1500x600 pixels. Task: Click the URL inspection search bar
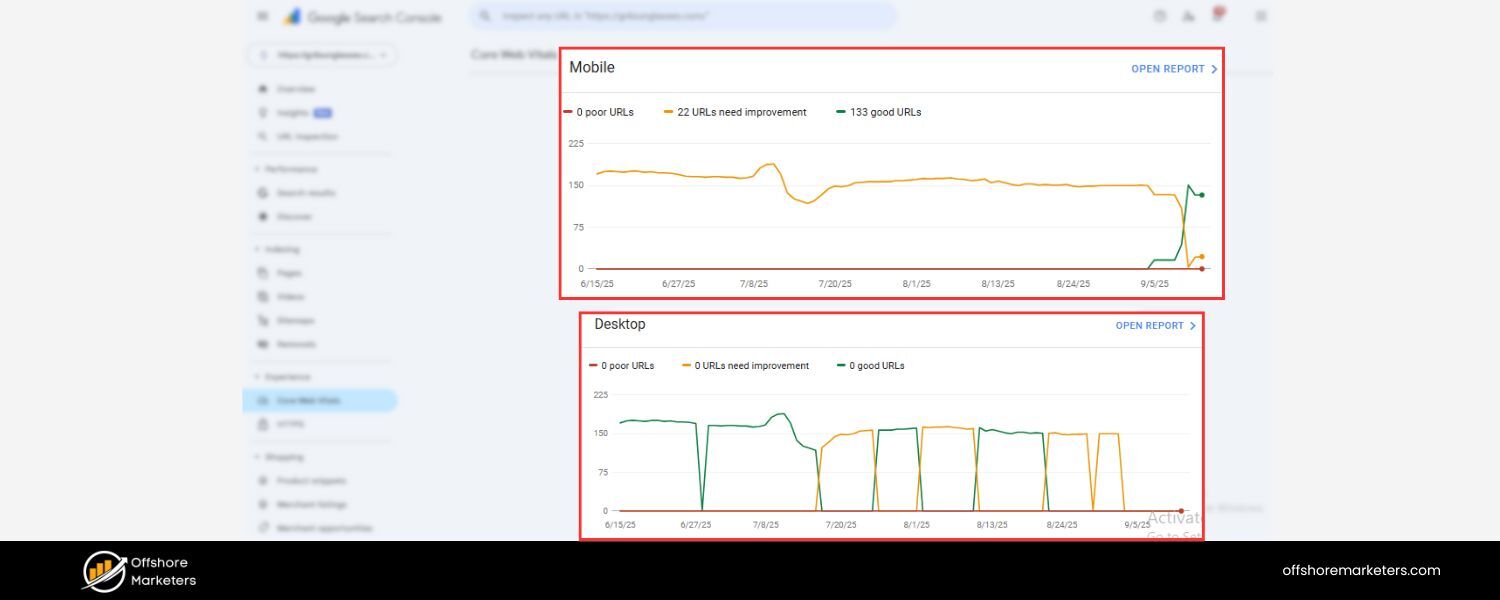(683, 15)
